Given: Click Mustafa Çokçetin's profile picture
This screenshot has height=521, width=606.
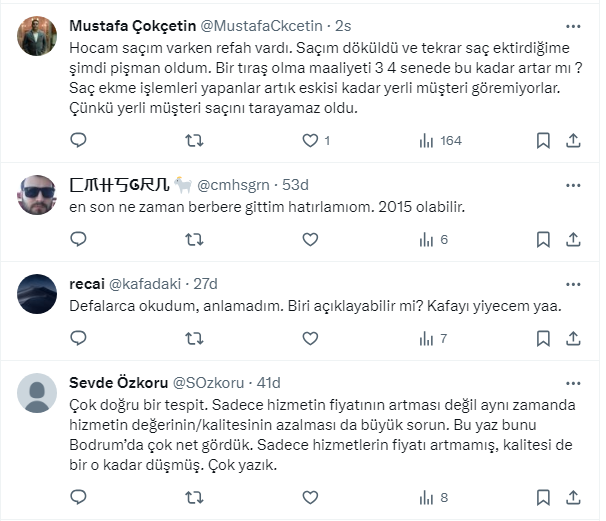Looking at the screenshot, I should point(38,36).
